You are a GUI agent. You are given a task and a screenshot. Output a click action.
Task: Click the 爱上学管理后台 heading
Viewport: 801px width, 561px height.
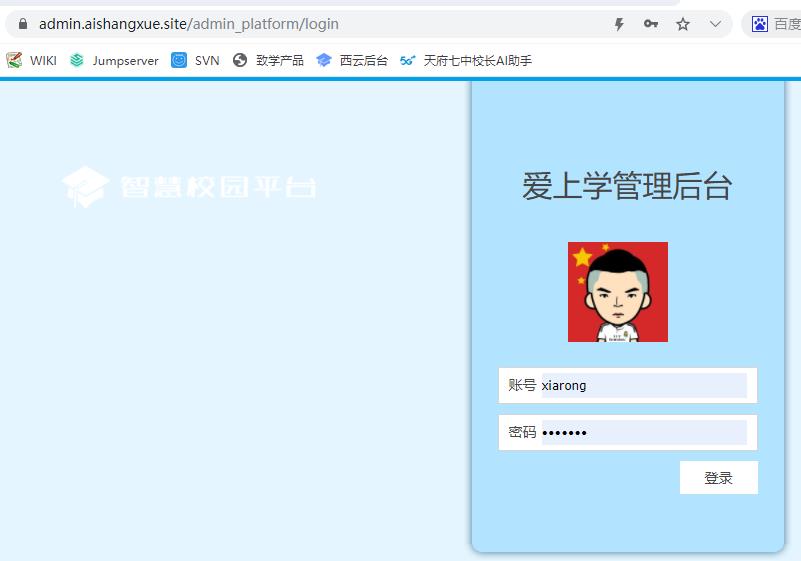pos(627,186)
